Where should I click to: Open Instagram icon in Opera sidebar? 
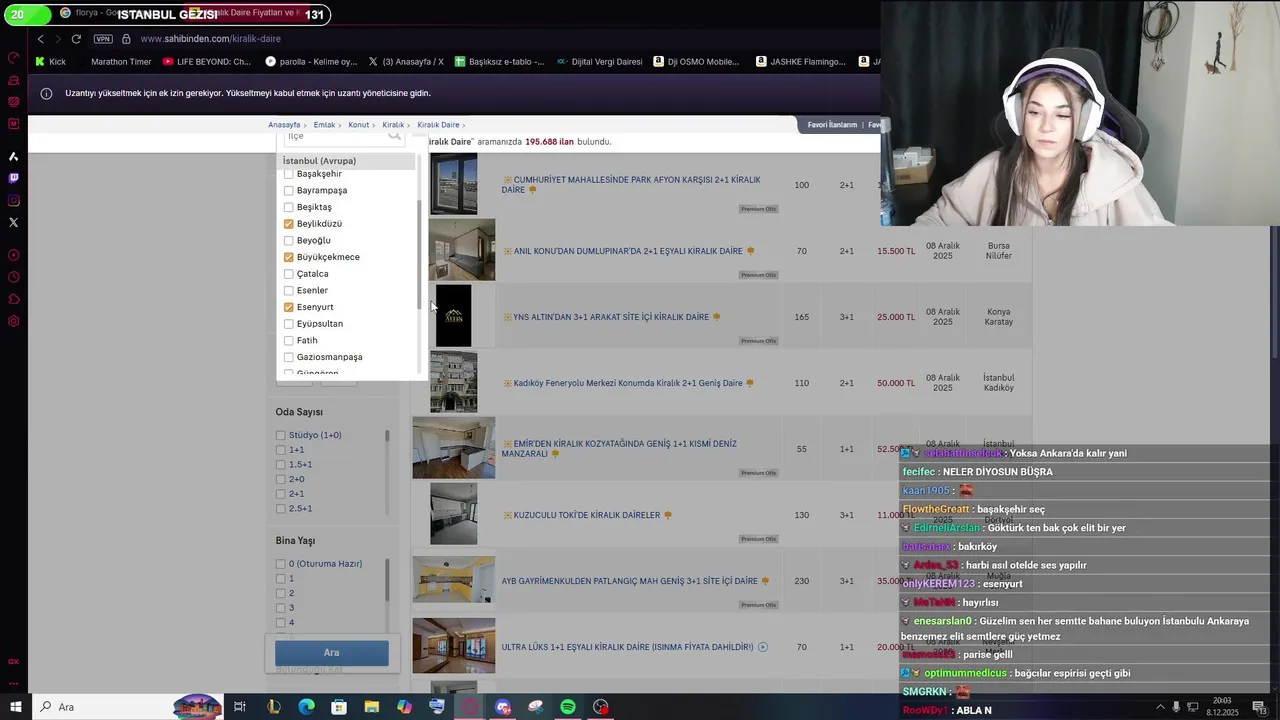[x=13, y=200]
